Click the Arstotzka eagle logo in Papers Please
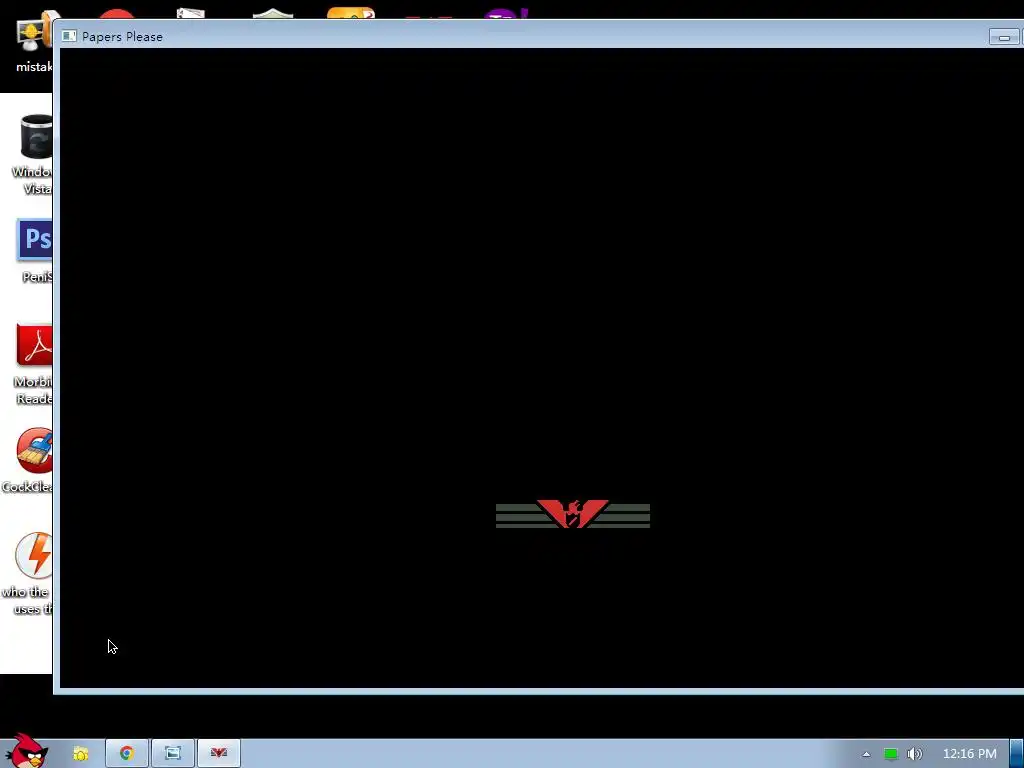 (x=573, y=514)
